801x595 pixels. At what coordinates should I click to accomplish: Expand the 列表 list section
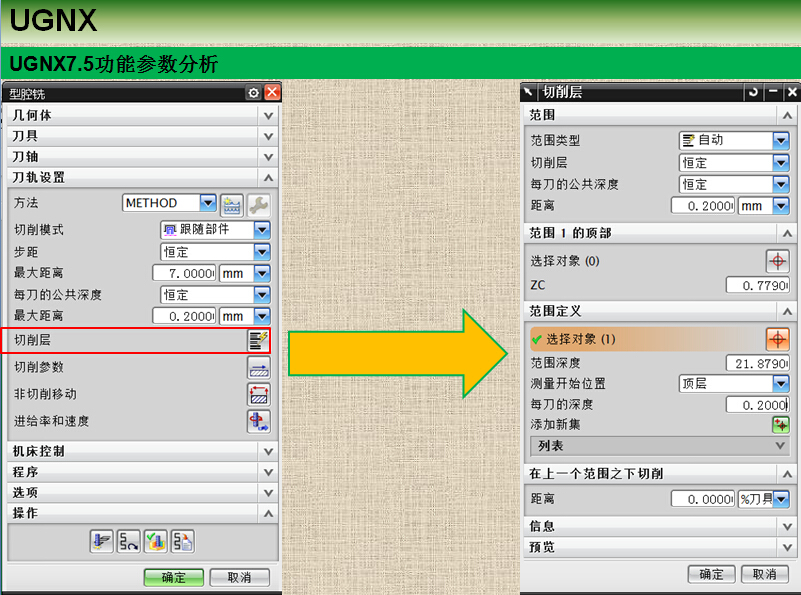click(x=780, y=446)
